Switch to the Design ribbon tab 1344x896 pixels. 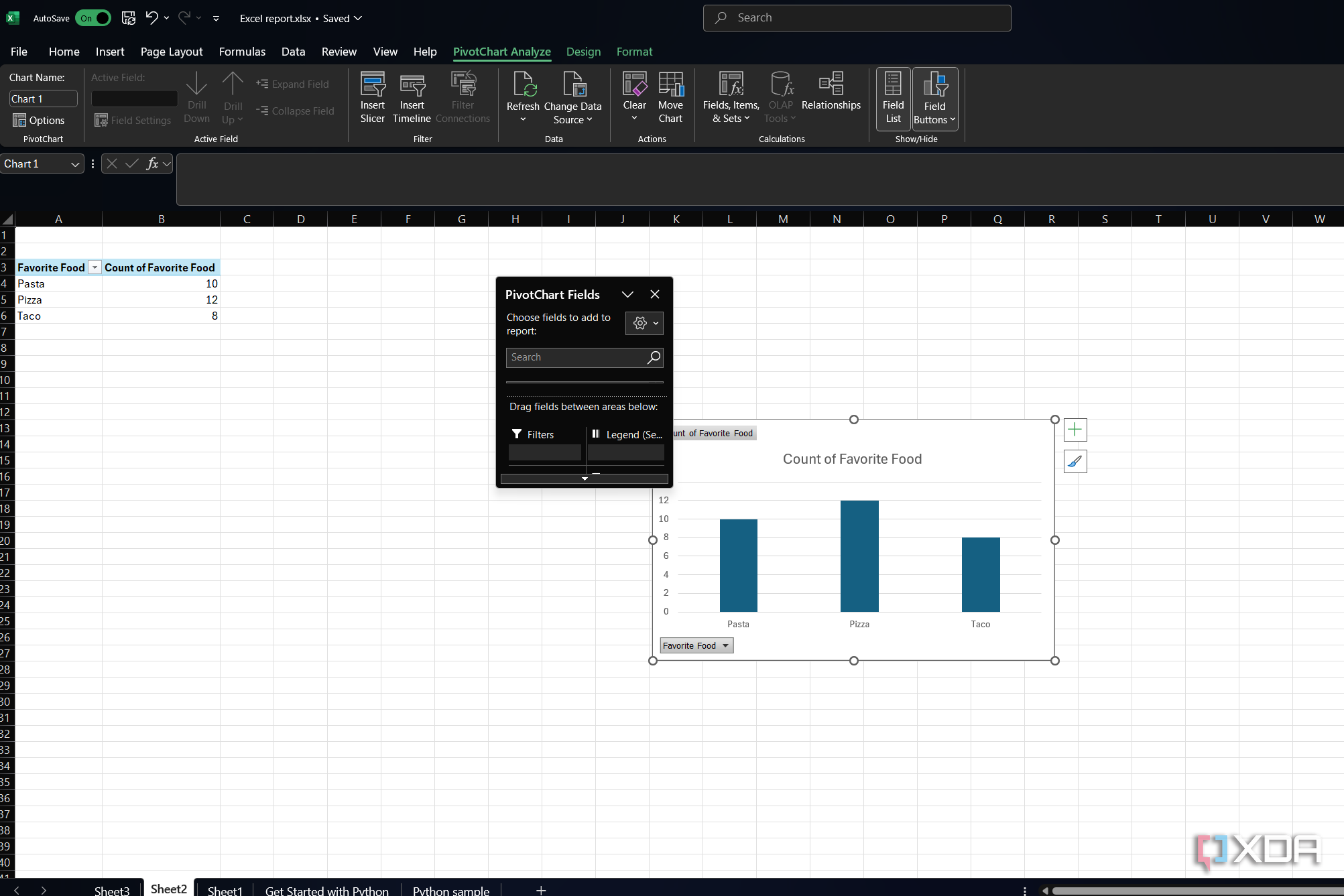pyautogui.click(x=583, y=52)
